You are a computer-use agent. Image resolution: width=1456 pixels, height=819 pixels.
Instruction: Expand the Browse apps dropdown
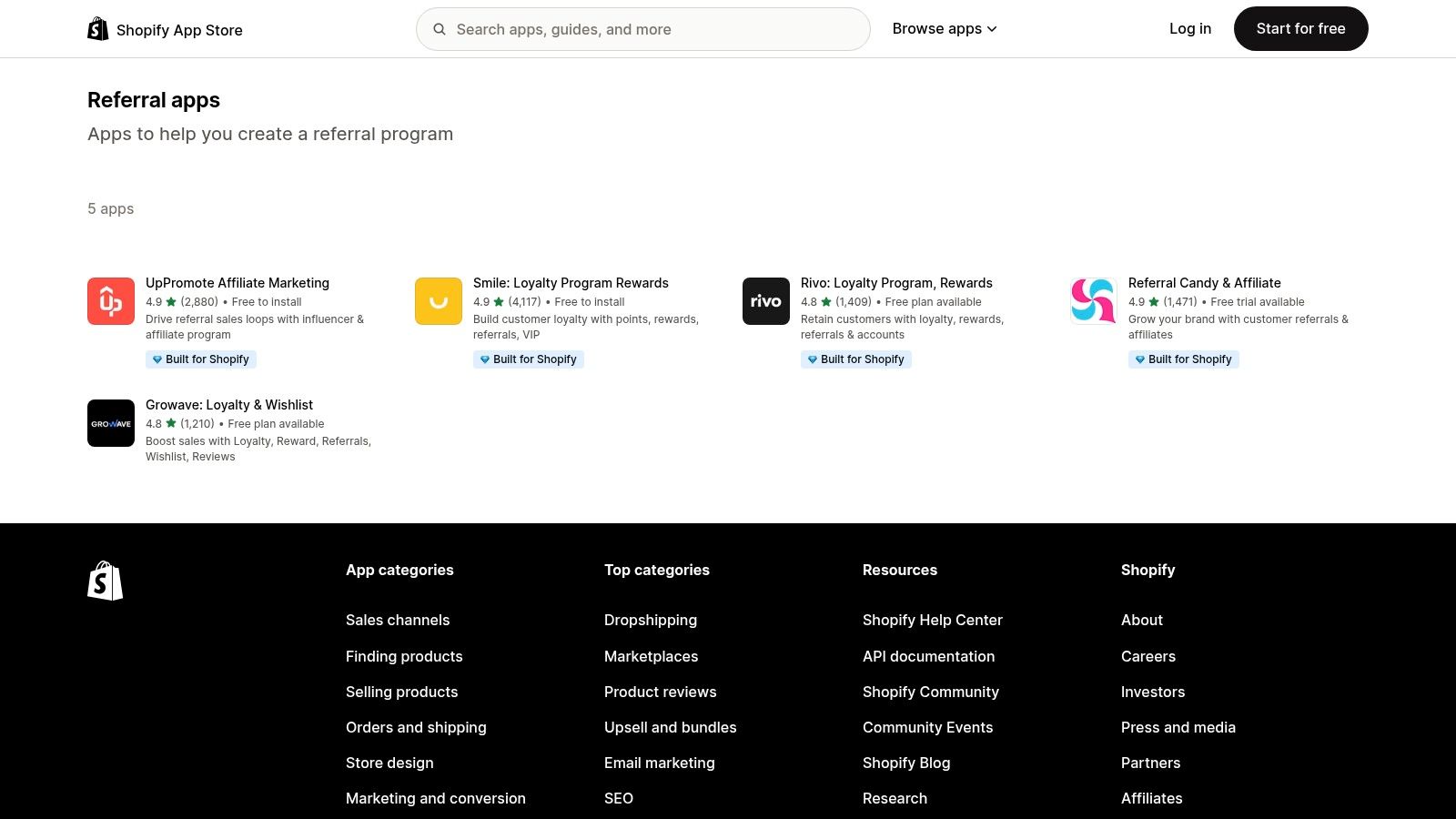point(944,28)
